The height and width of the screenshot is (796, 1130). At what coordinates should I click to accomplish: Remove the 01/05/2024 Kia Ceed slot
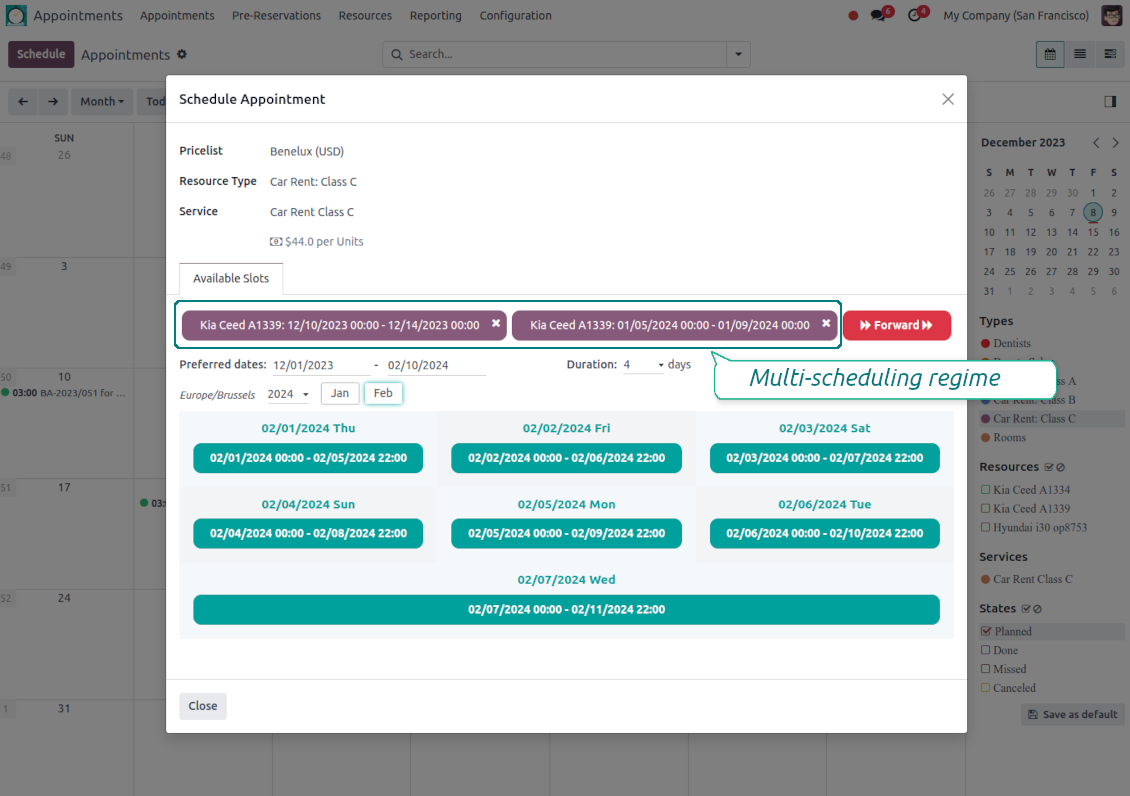(826, 324)
